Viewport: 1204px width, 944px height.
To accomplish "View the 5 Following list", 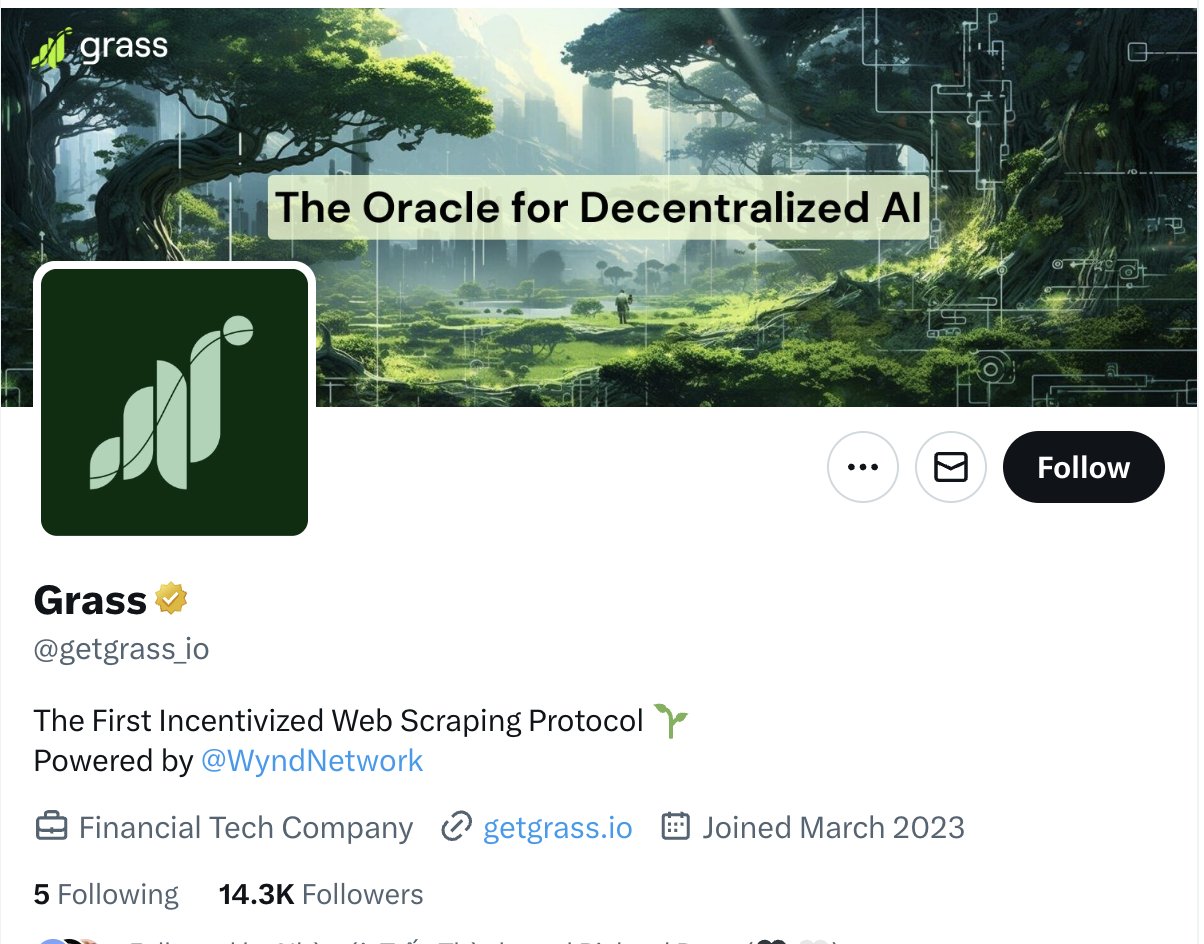I will point(106,894).
